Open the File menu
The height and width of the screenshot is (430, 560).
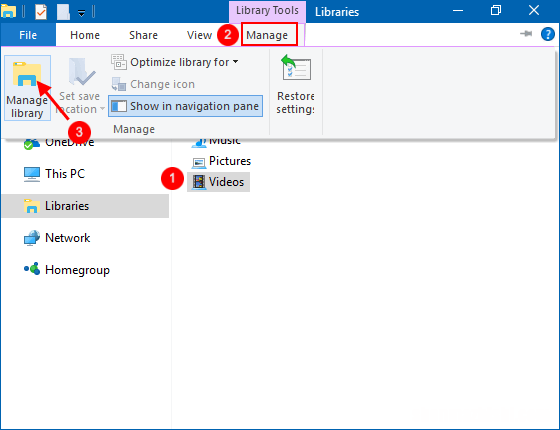(x=28, y=35)
